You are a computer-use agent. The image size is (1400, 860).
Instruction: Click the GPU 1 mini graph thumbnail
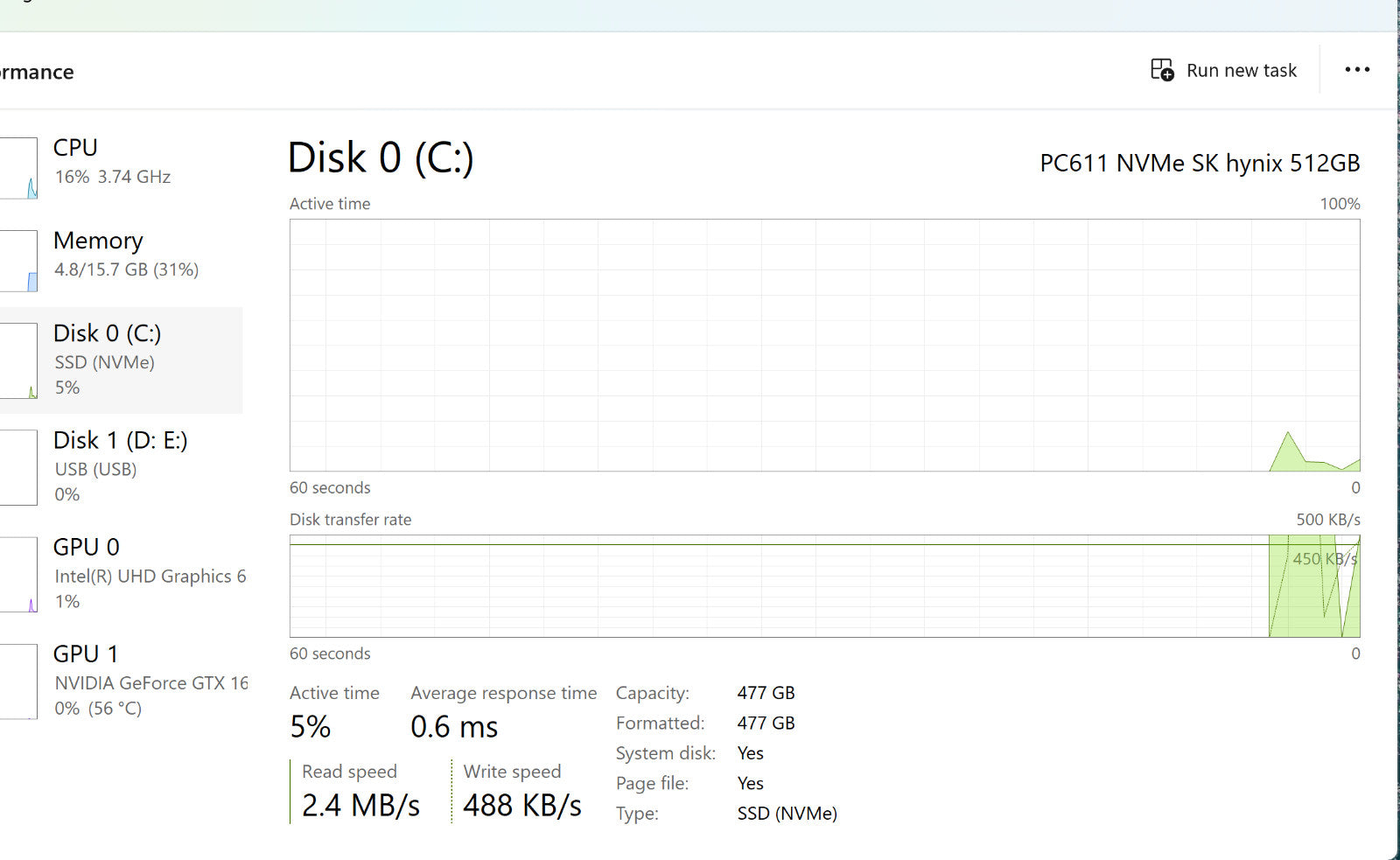(19, 681)
